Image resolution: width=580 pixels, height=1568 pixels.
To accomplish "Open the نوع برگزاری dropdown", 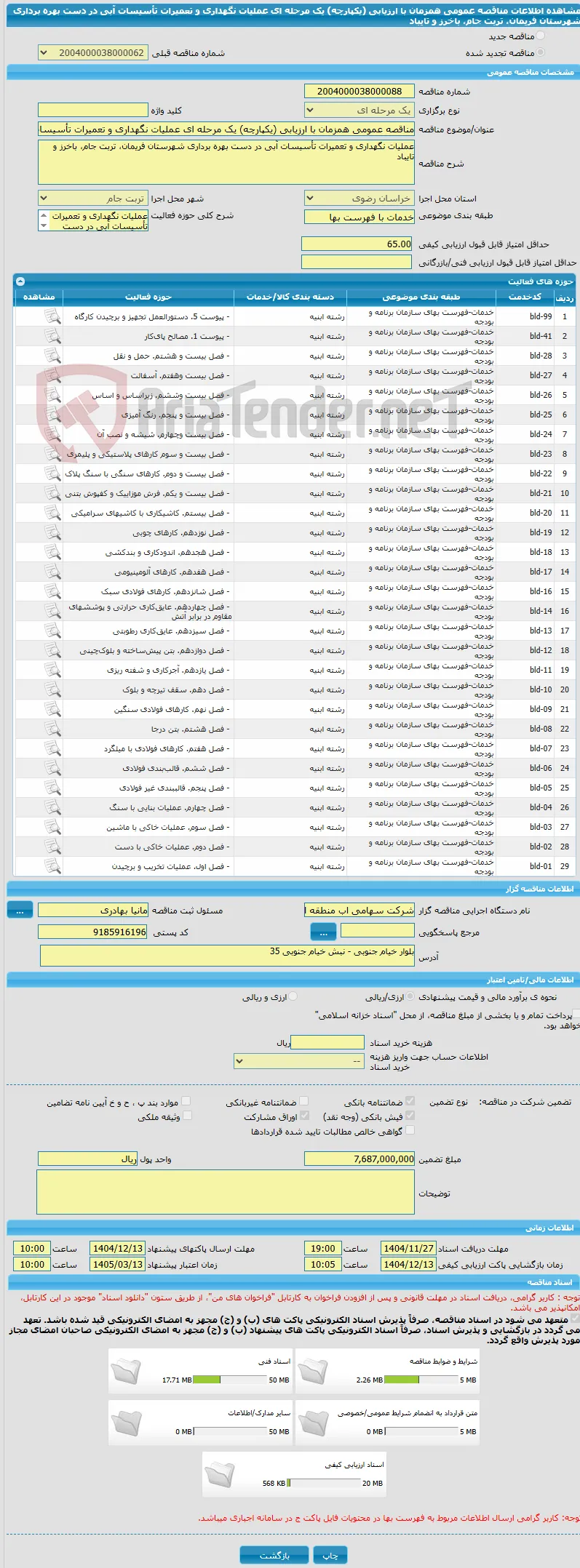I will tap(359, 110).
